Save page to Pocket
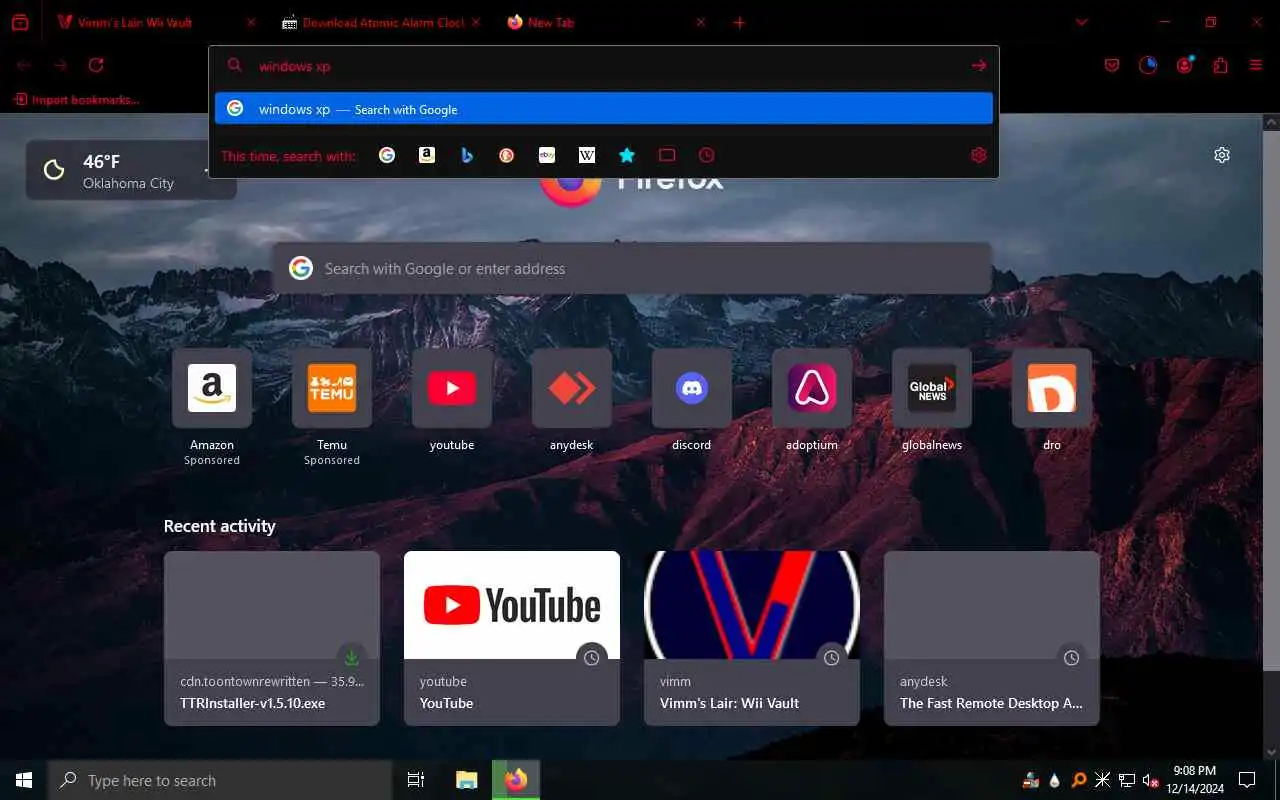 pos(1112,65)
